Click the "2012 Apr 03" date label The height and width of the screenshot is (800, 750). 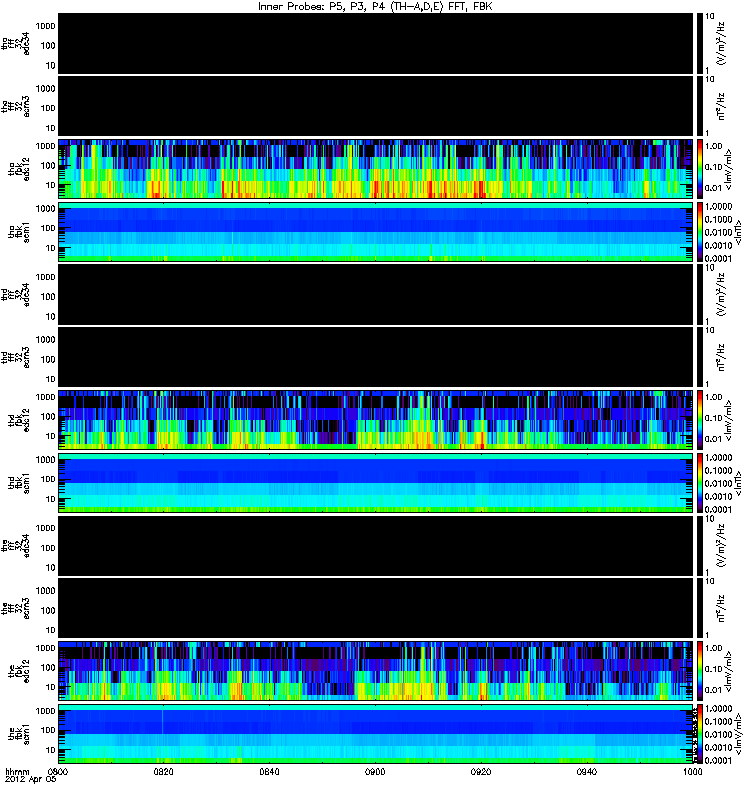[31, 779]
